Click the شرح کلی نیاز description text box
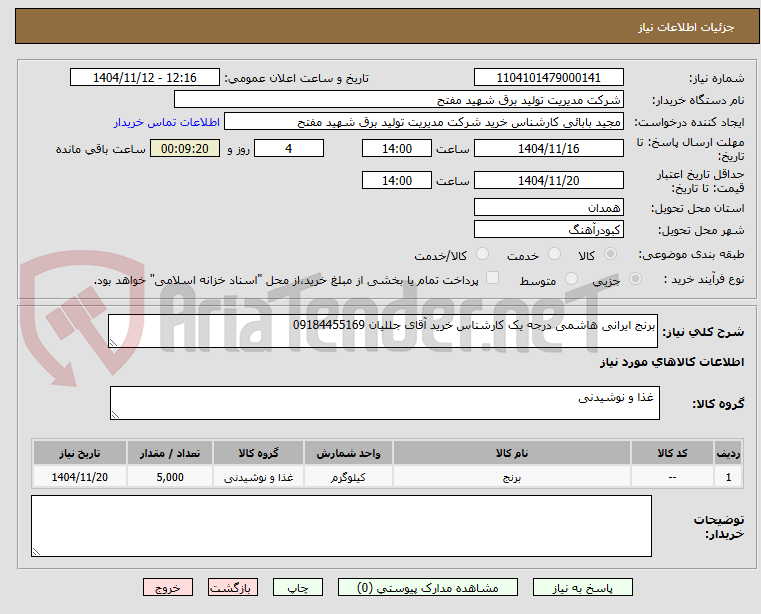Image resolution: width=761 pixels, height=614 pixels. coord(383,331)
